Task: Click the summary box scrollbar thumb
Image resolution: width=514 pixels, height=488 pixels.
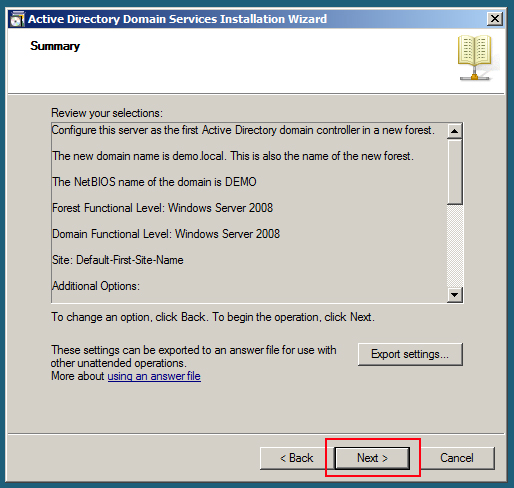Action: pos(454,172)
